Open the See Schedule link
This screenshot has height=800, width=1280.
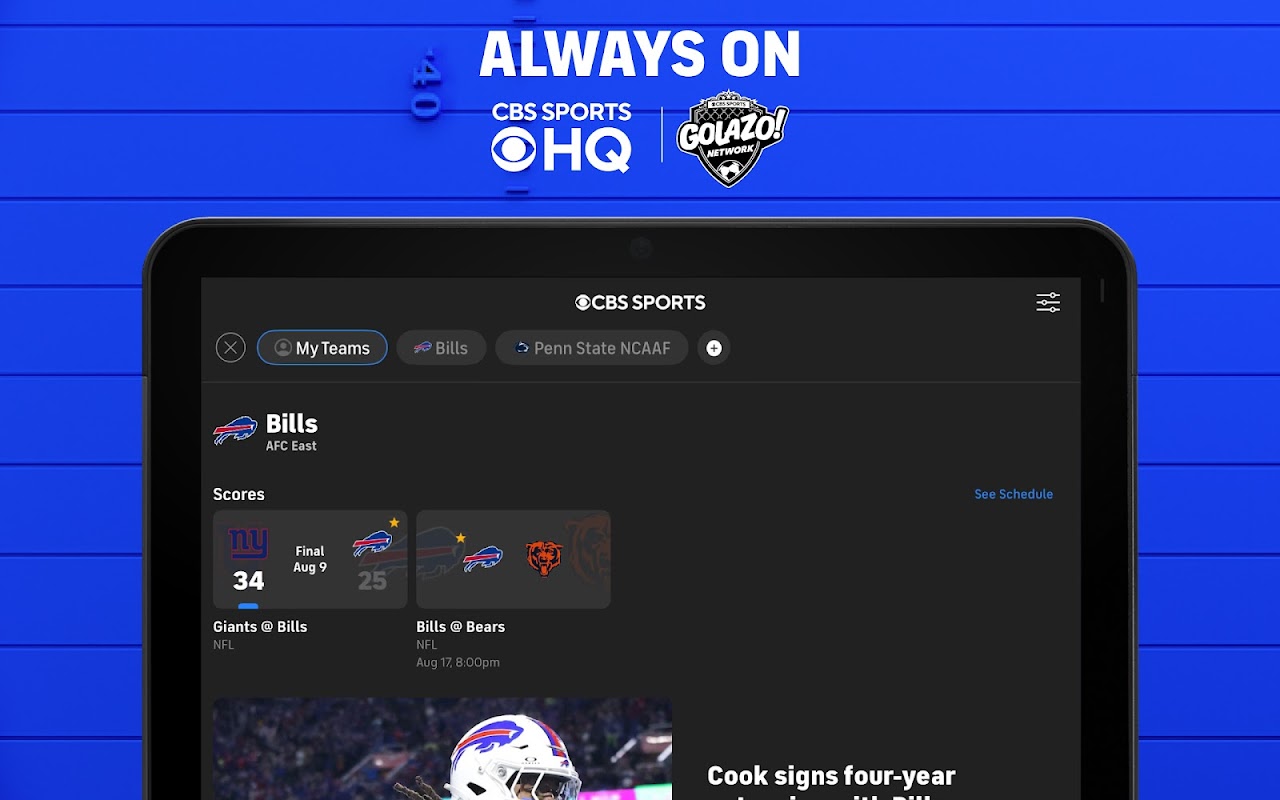click(1013, 494)
